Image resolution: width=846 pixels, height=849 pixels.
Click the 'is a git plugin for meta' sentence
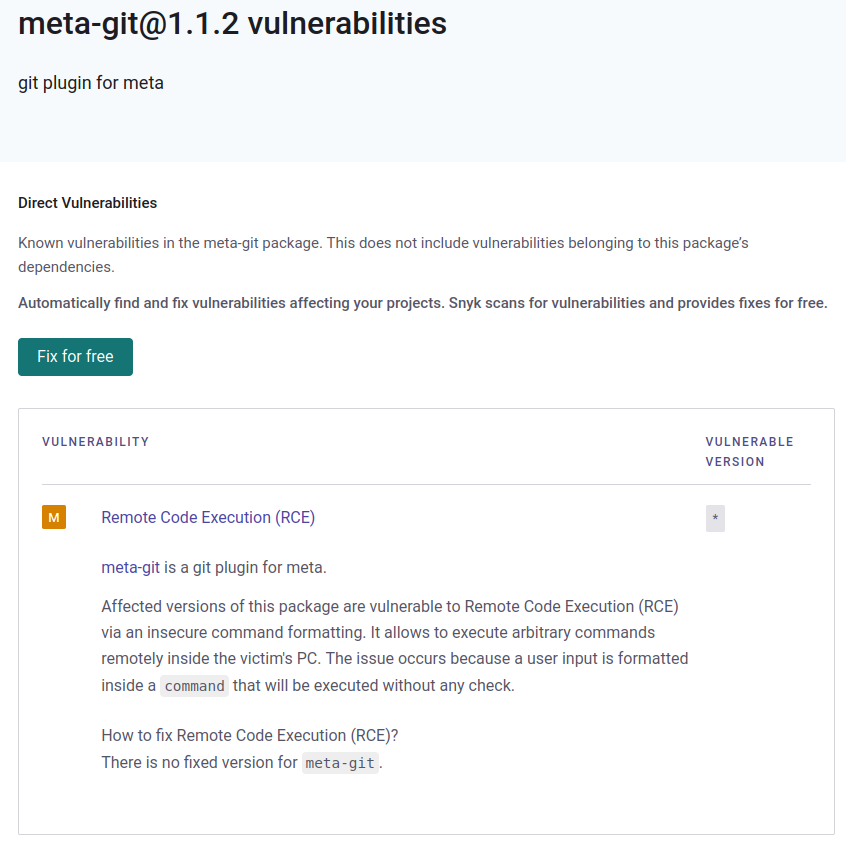click(x=245, y=568)
